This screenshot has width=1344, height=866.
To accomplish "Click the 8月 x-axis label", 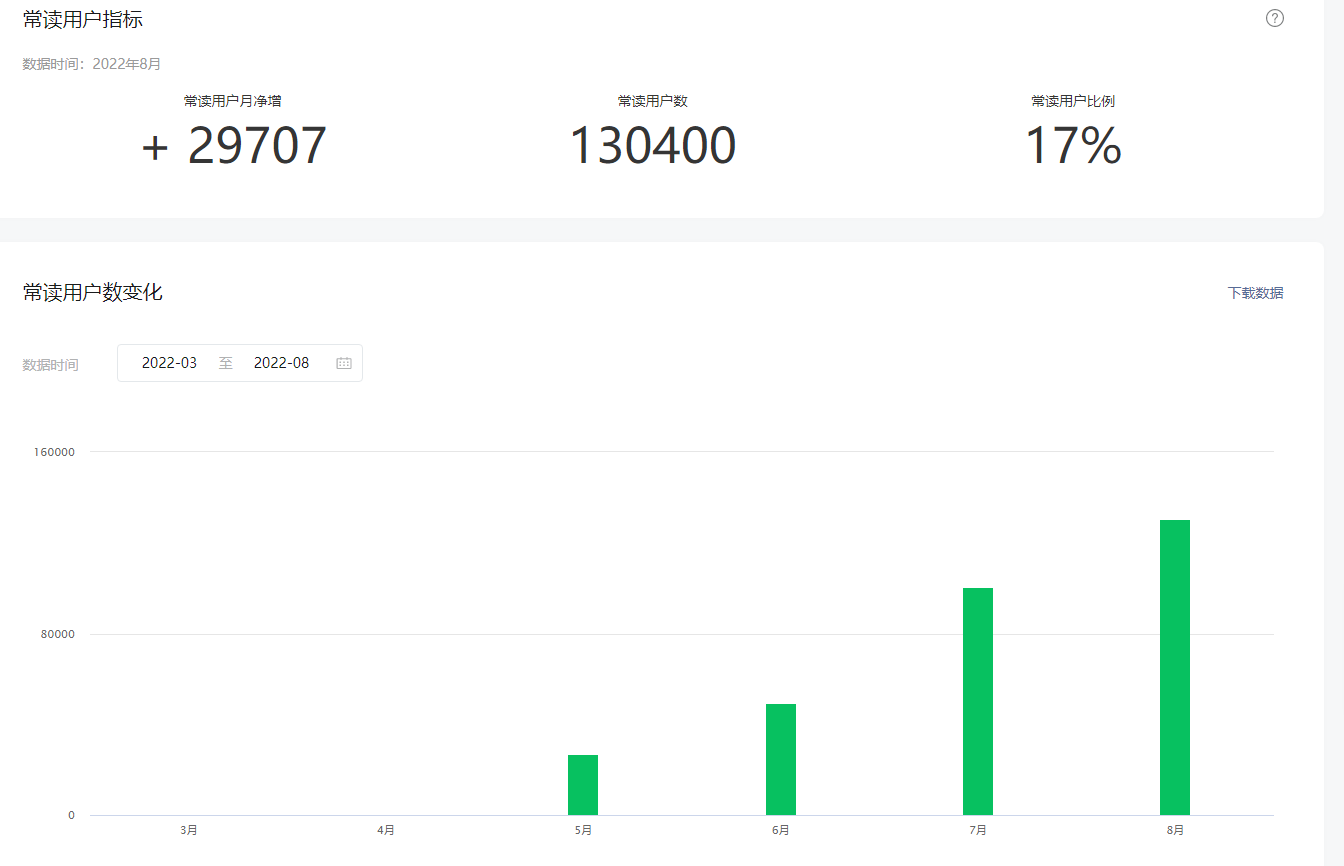I will [x=1175, y=830].
